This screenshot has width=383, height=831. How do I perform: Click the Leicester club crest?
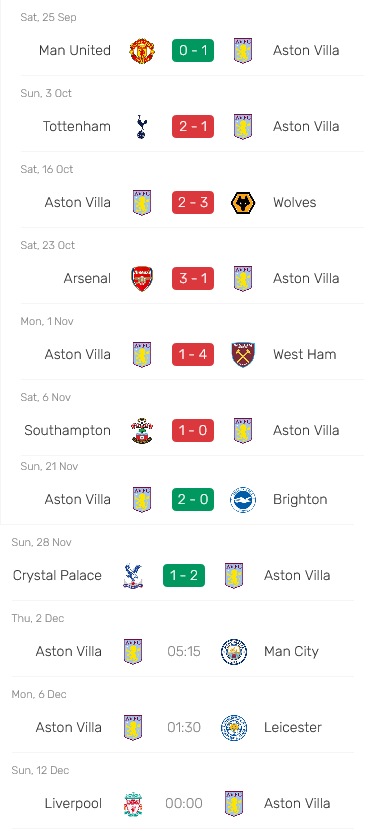click(x=234, y=728)
